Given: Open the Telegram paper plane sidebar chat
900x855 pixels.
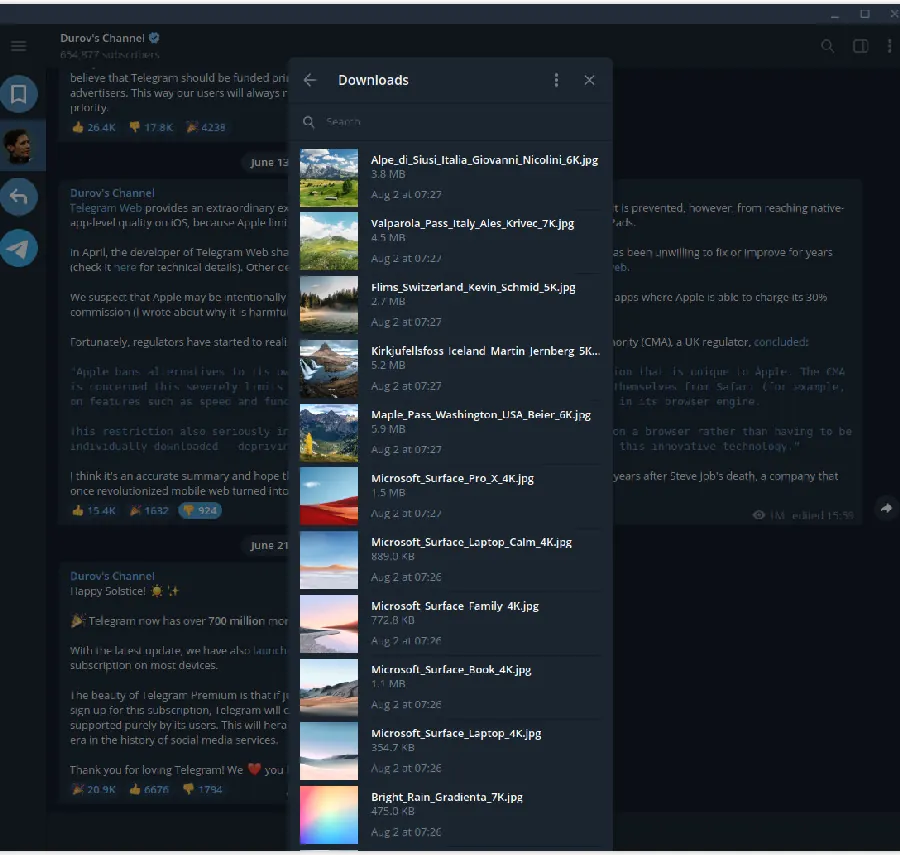Looking at the screenshot, I should (19, 248).
